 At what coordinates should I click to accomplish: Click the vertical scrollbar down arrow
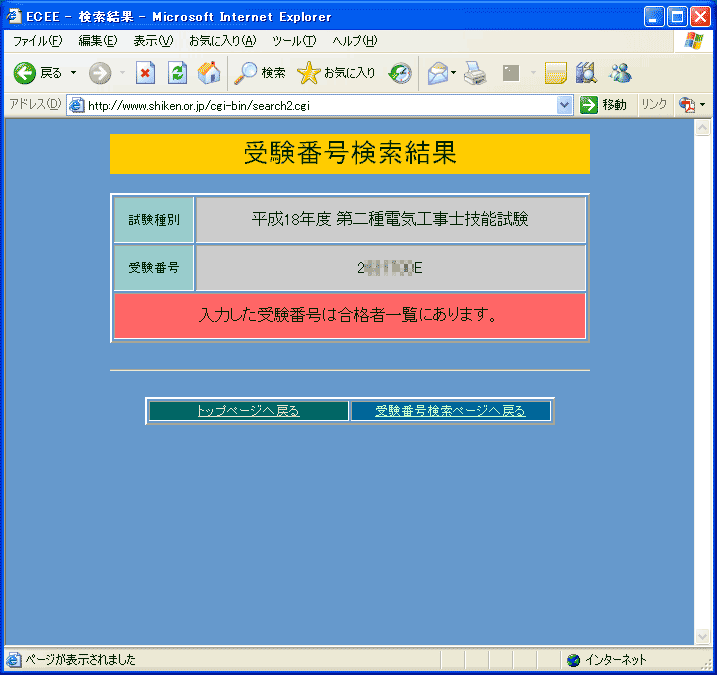[702, 637]
